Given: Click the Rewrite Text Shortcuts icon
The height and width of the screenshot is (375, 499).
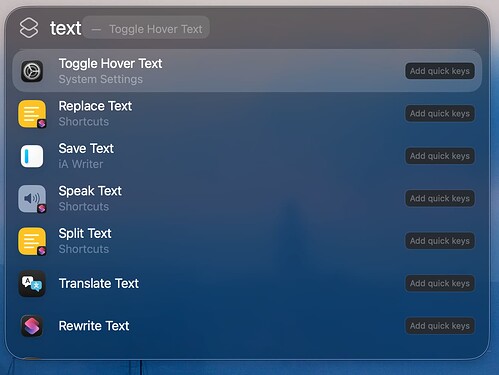Looking at the screenshot, I should 32,326.
